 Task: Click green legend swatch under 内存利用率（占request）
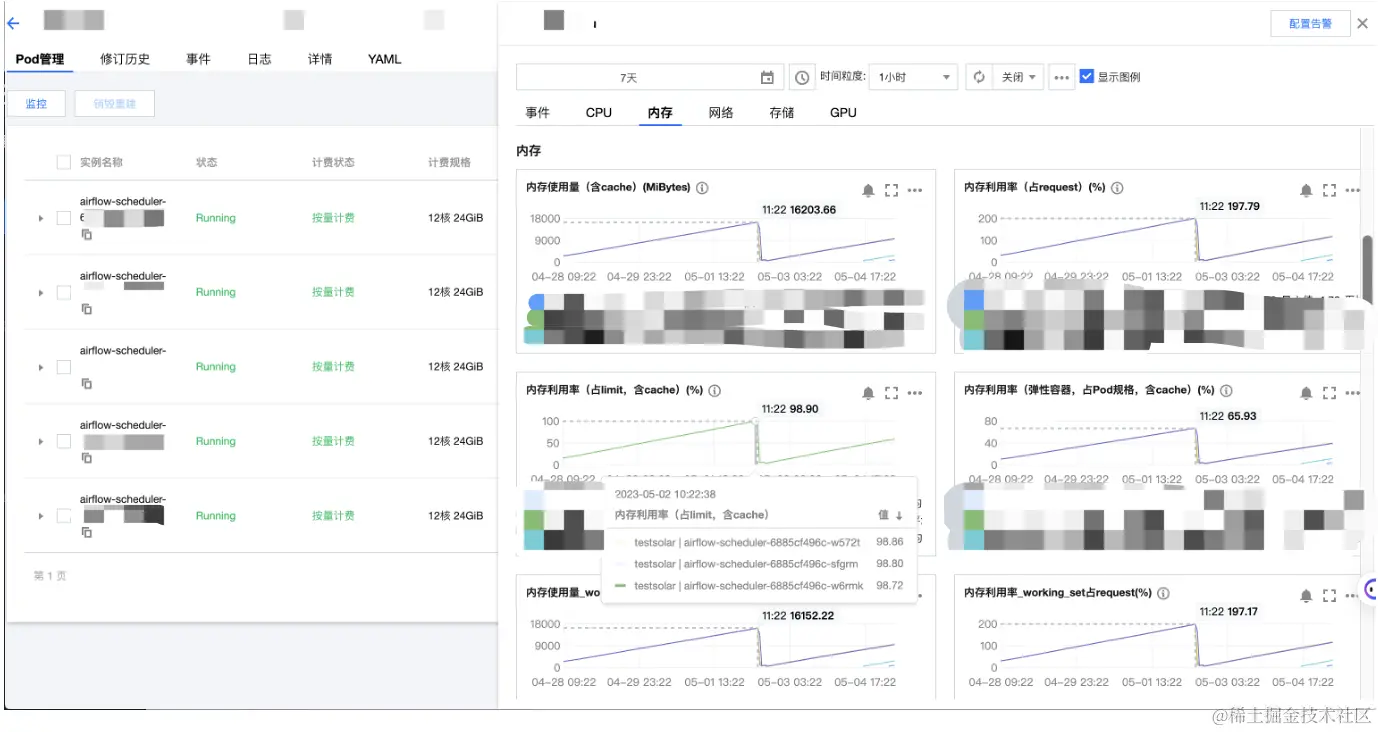(x=973, y=320)
